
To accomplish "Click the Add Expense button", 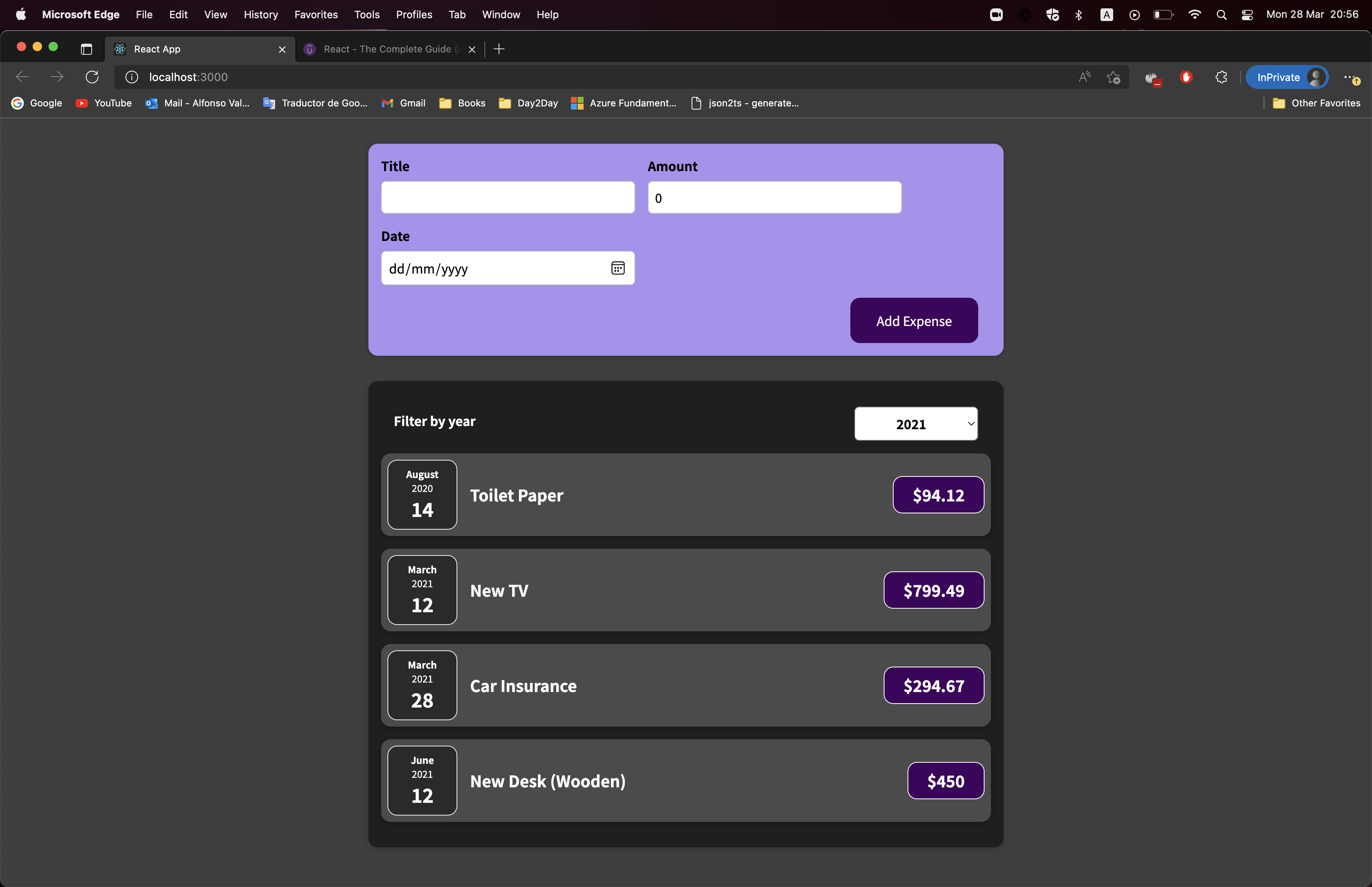I will click(x=913, y=321).
